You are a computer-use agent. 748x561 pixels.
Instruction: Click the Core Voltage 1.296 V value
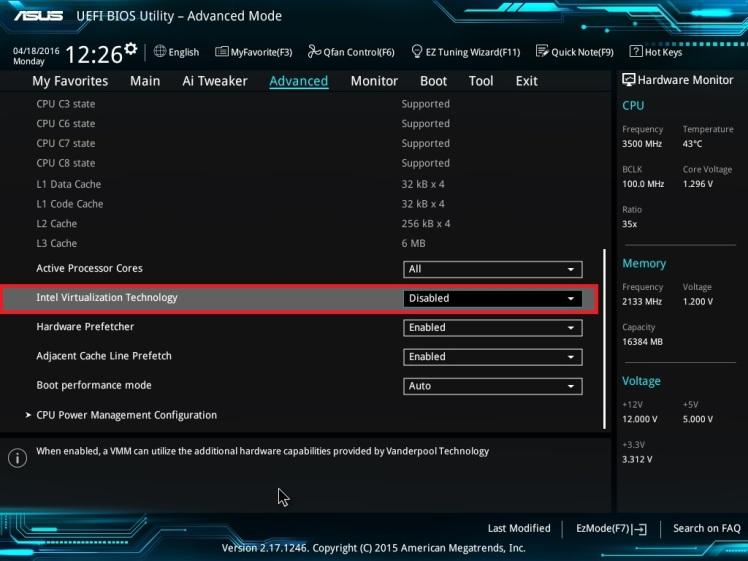click(x=697, y=184)
